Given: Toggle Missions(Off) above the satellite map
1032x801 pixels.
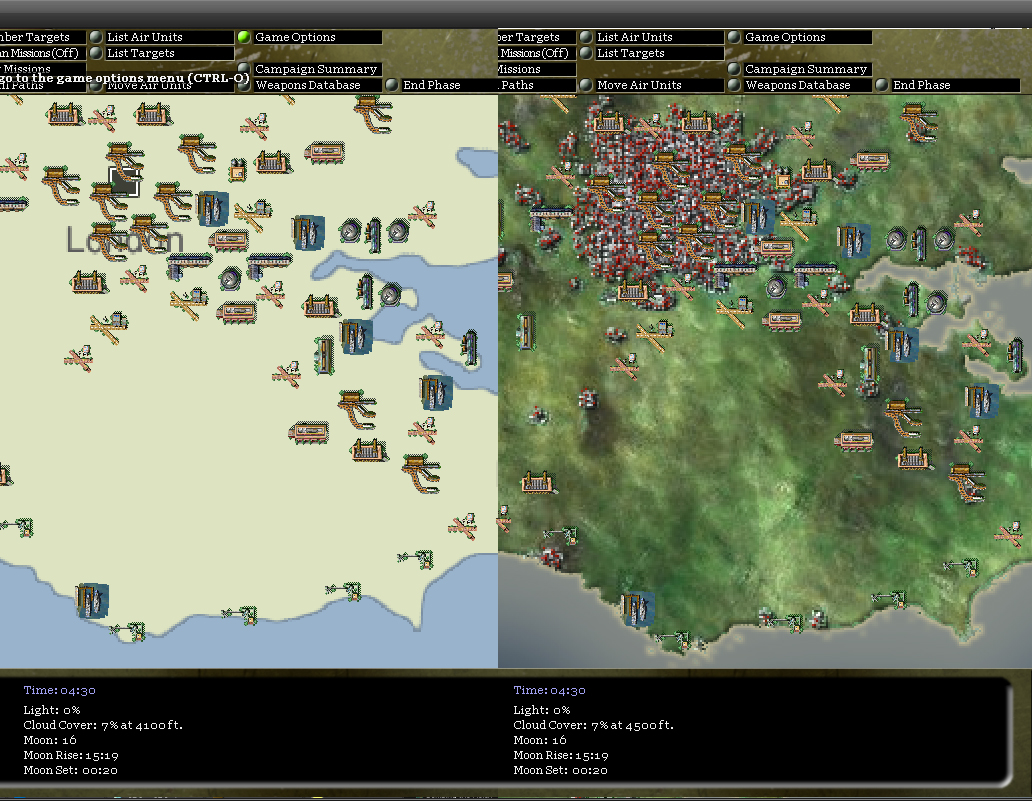Looking at the screenshot, I should [537, 53].
